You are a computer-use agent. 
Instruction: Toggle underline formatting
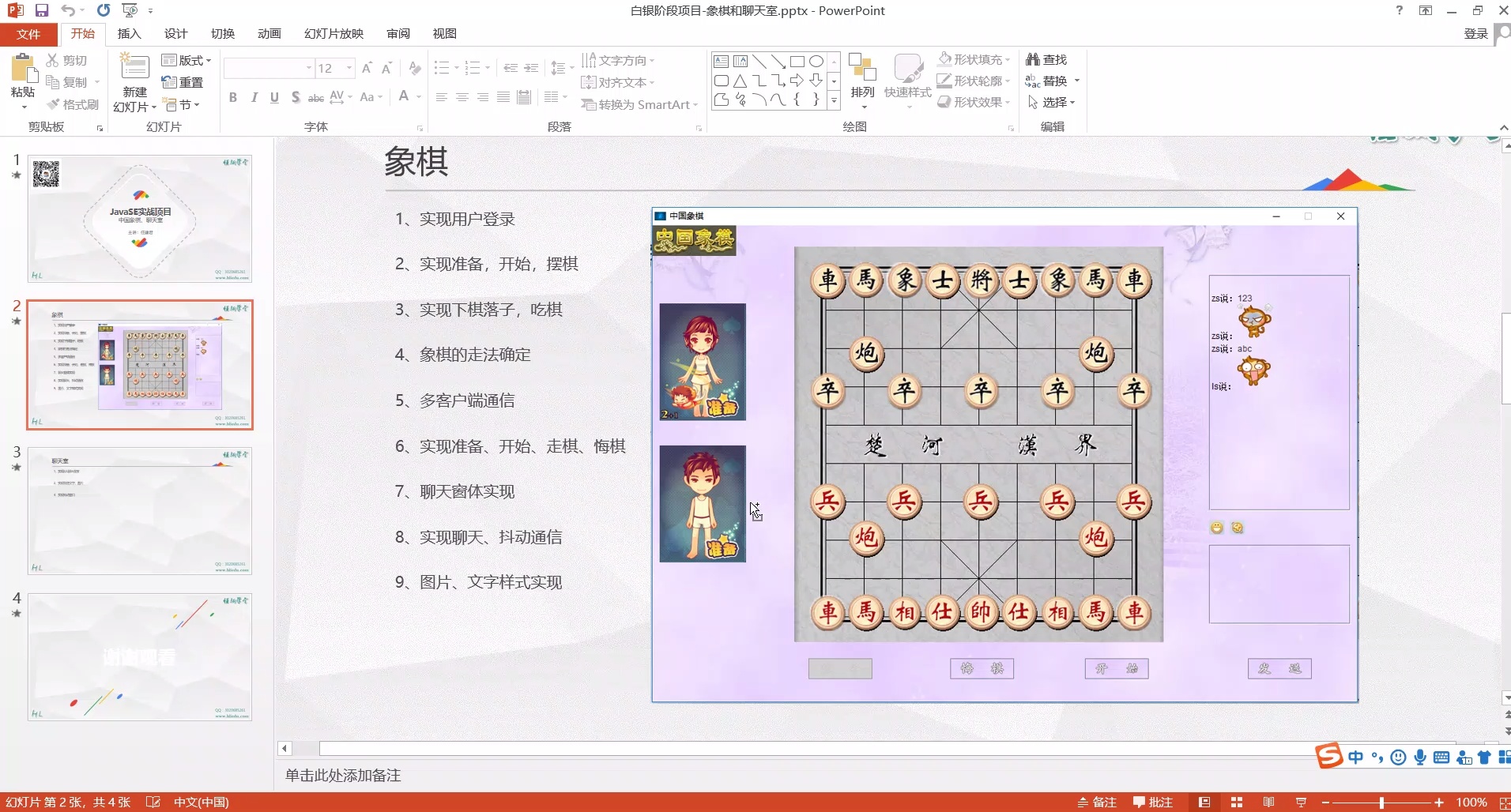coord(274,97)
